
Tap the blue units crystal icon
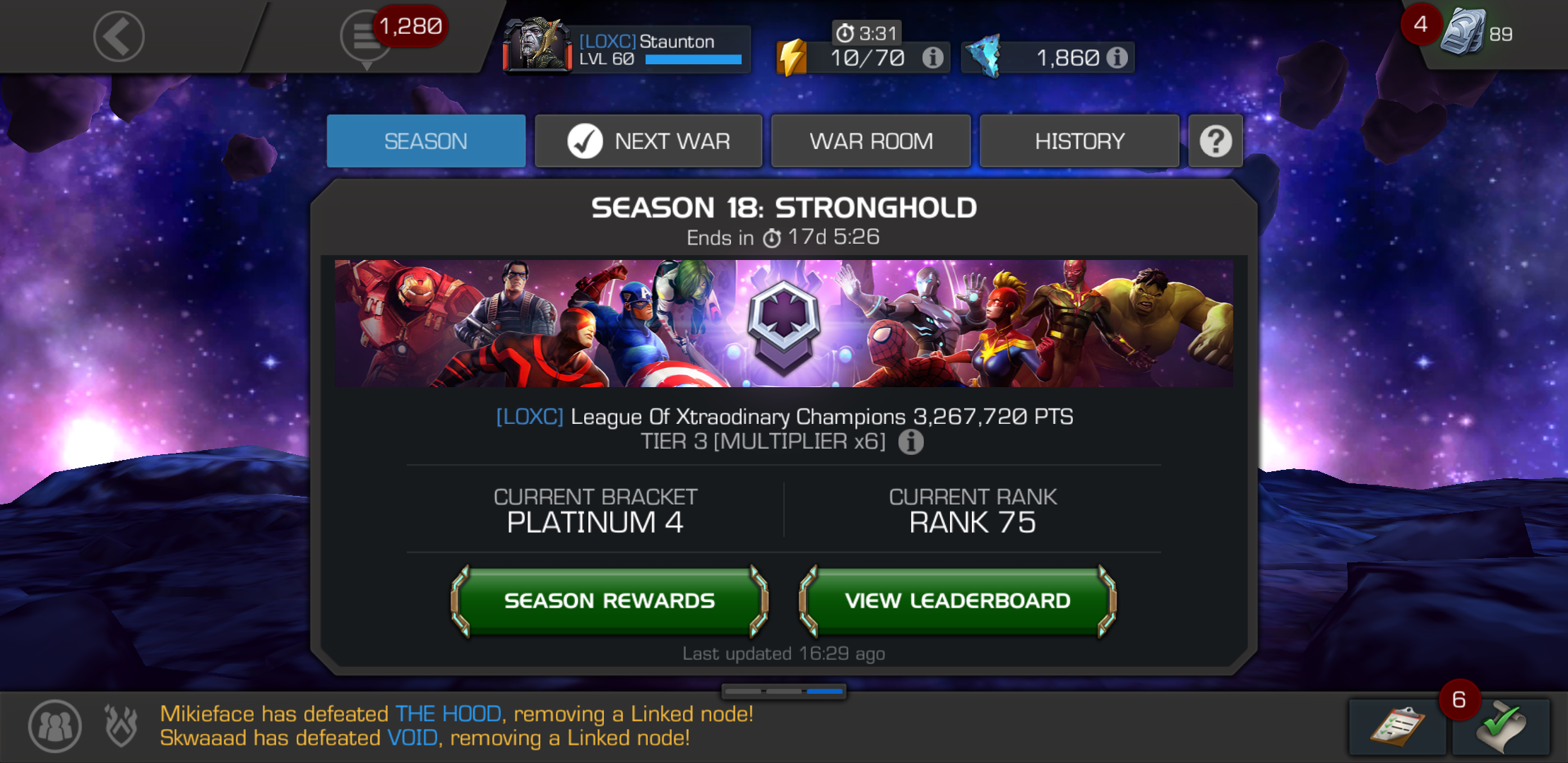click(983, 55)
